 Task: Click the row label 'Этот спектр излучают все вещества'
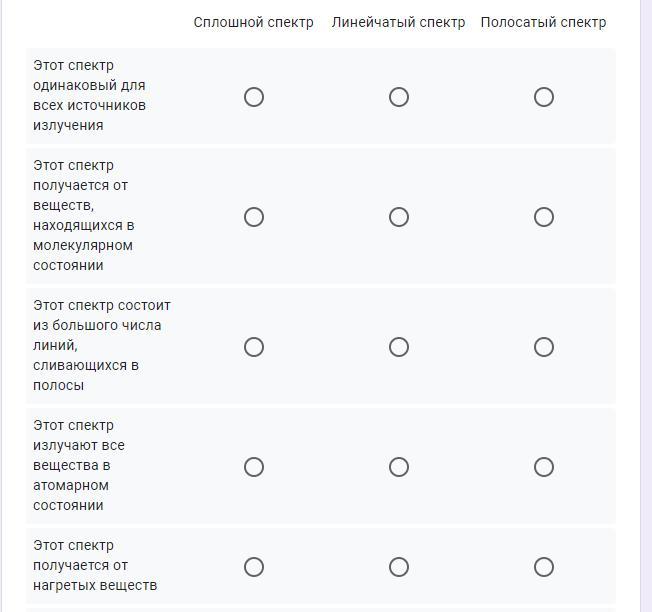coord(79,465)
